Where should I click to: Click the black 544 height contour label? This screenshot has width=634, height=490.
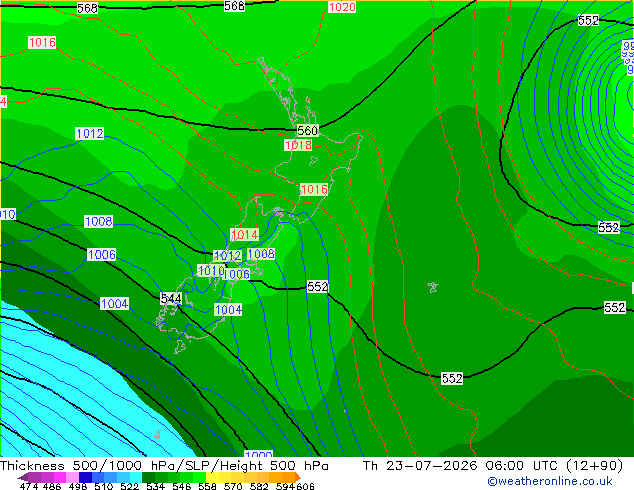[x=171, y=298]
